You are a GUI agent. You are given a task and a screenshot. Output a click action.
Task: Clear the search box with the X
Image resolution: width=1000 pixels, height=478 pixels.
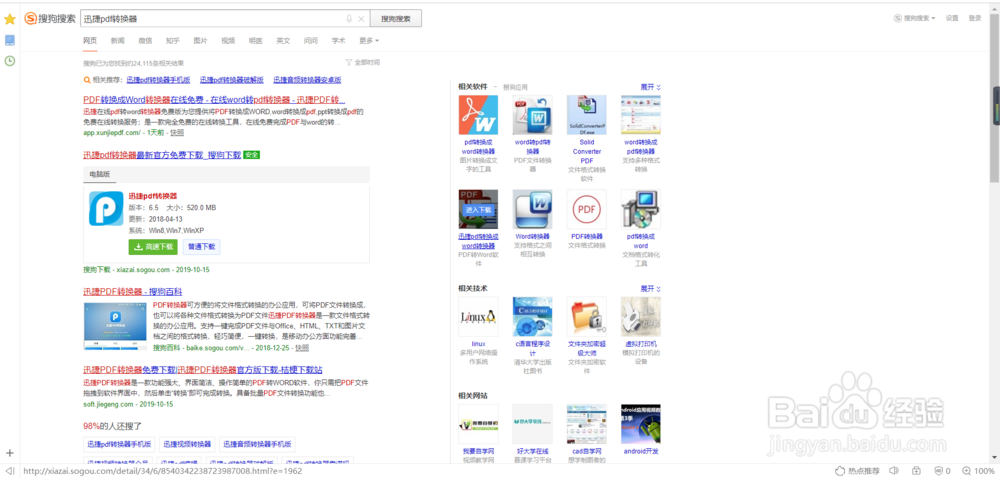361,19
